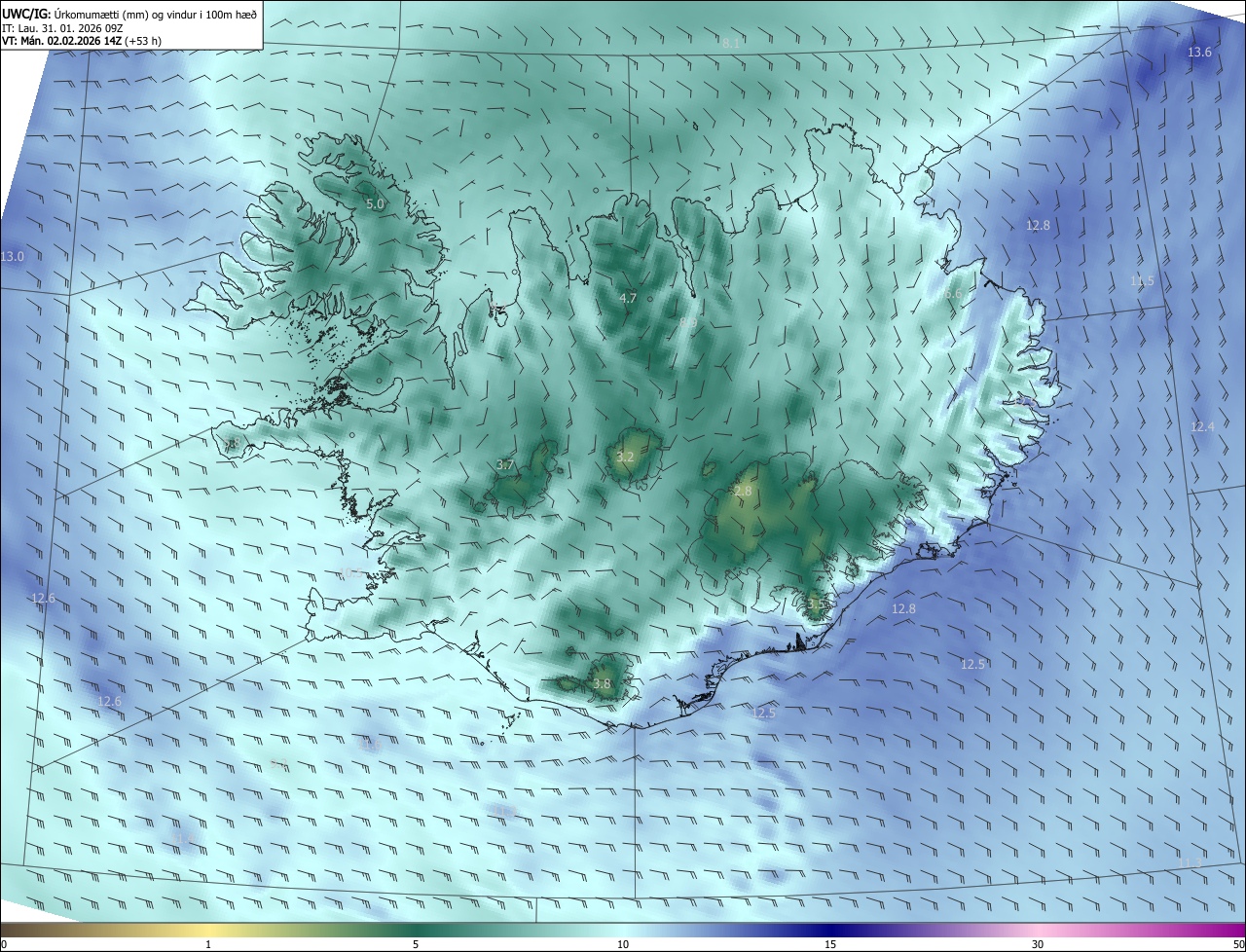Click the 3.7 value label
Image resolution: width=1246 pixels, height=952 pixels.
pos(505,465)
